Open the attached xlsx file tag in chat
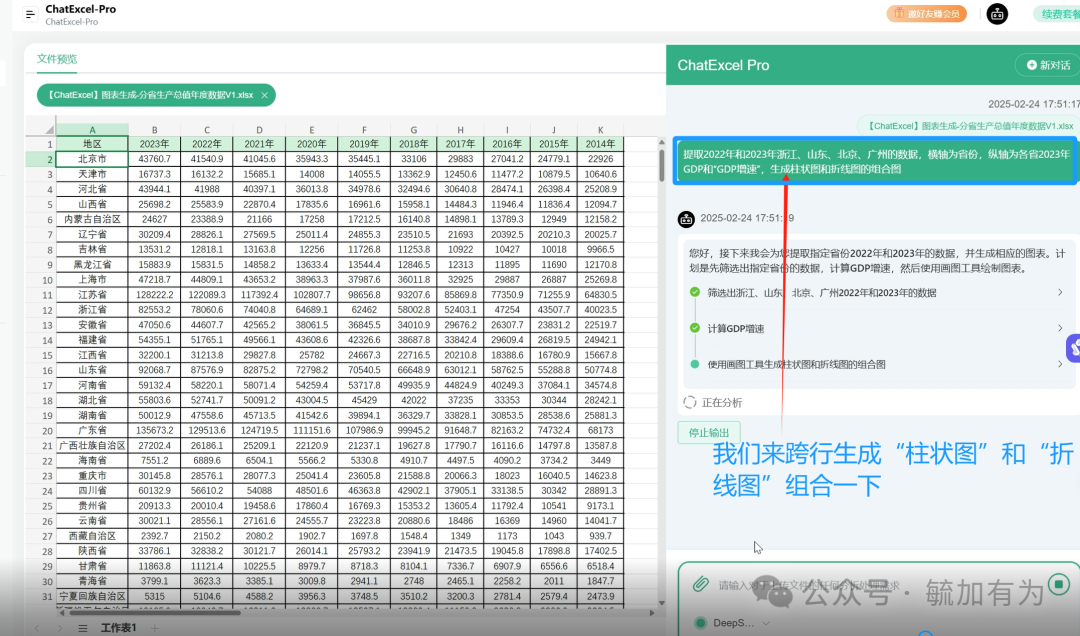Viewport: 1080px width, 636px height. pyautogui.click(x=969, y=126)
